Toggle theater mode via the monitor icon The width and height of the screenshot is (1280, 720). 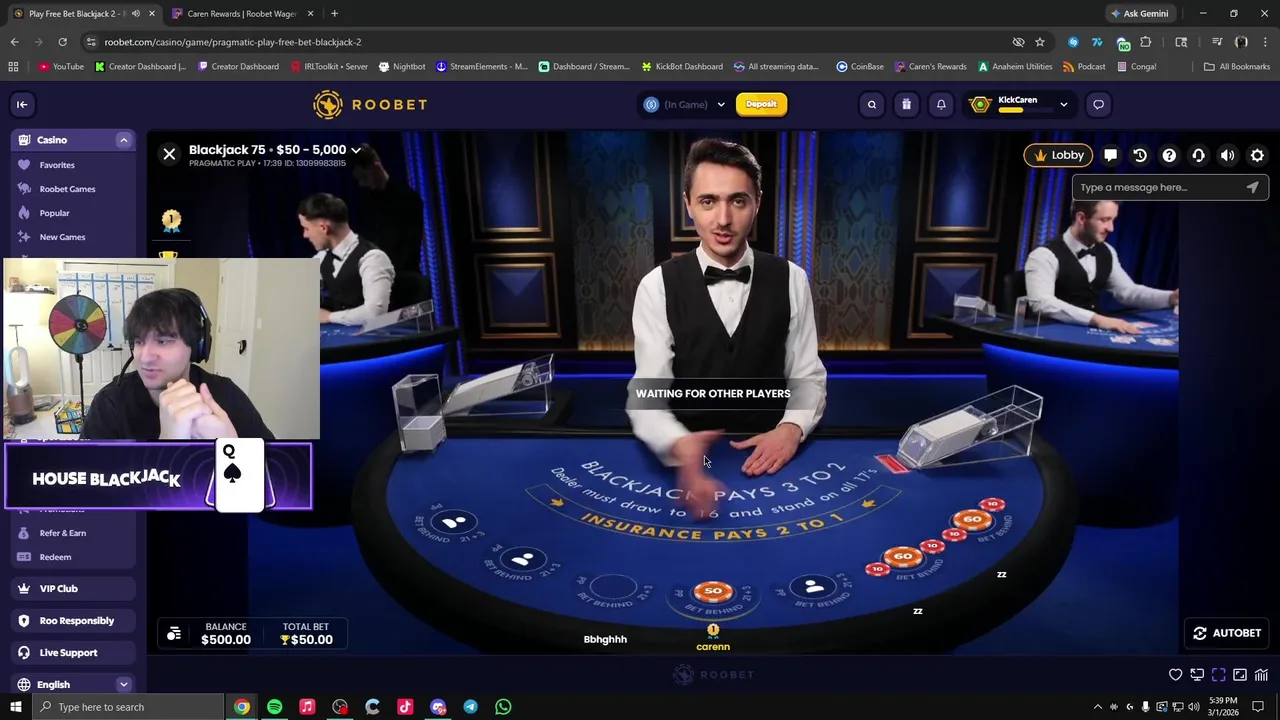tap(1198, 675)
